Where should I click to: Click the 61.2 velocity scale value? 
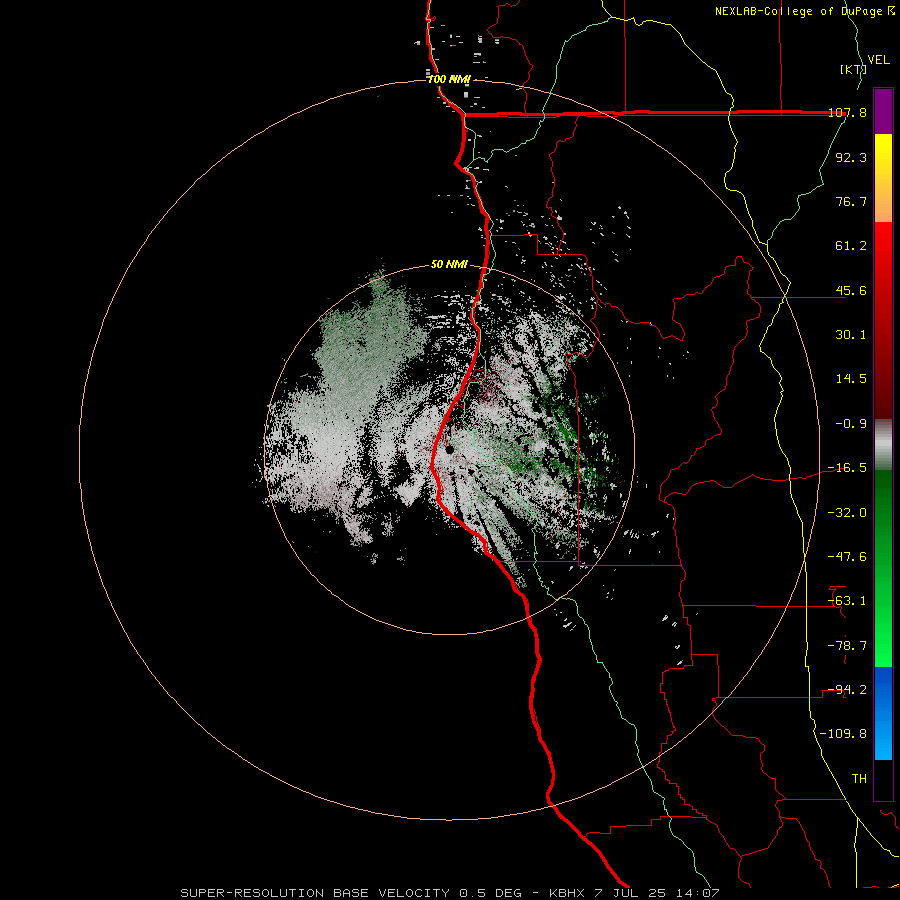(851, 246)
